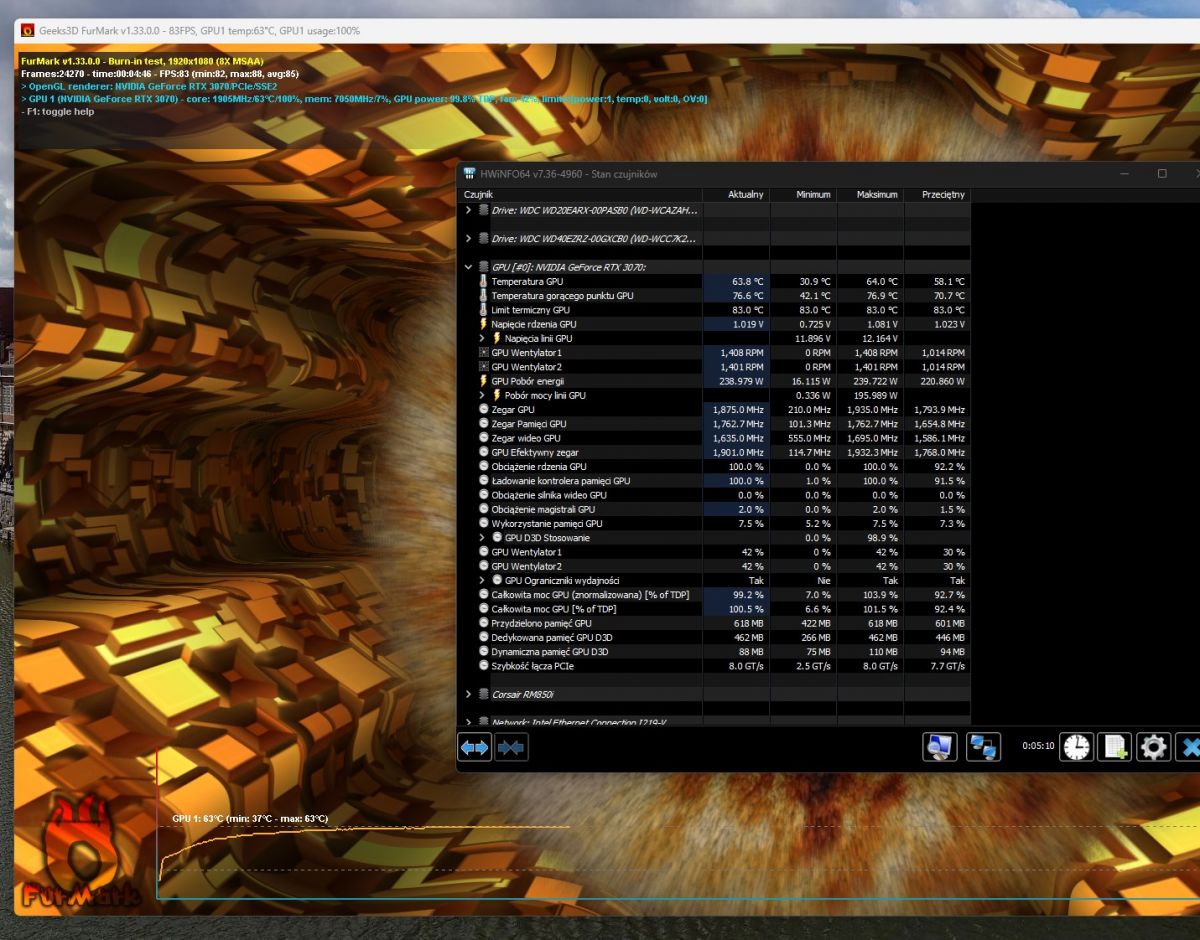Reset the elapsed timer clock icon
This screenshot has width=1200, height=940.
coord(1076,746)
